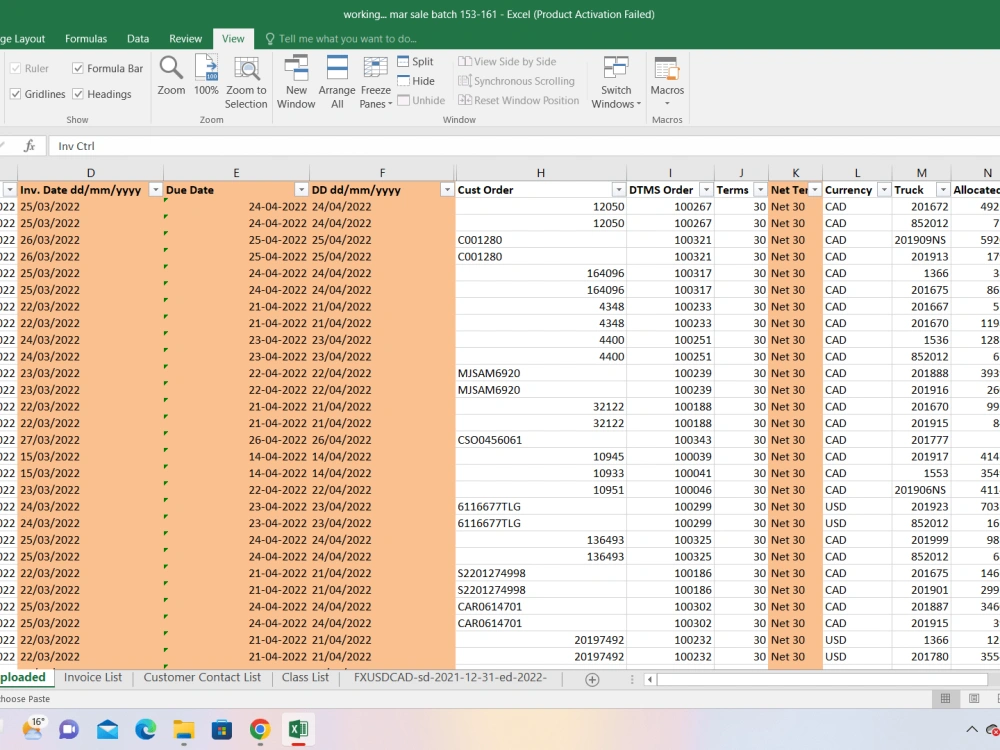Open DD dd/mm/yyyy filter dropdown

(x=447, y=190)
